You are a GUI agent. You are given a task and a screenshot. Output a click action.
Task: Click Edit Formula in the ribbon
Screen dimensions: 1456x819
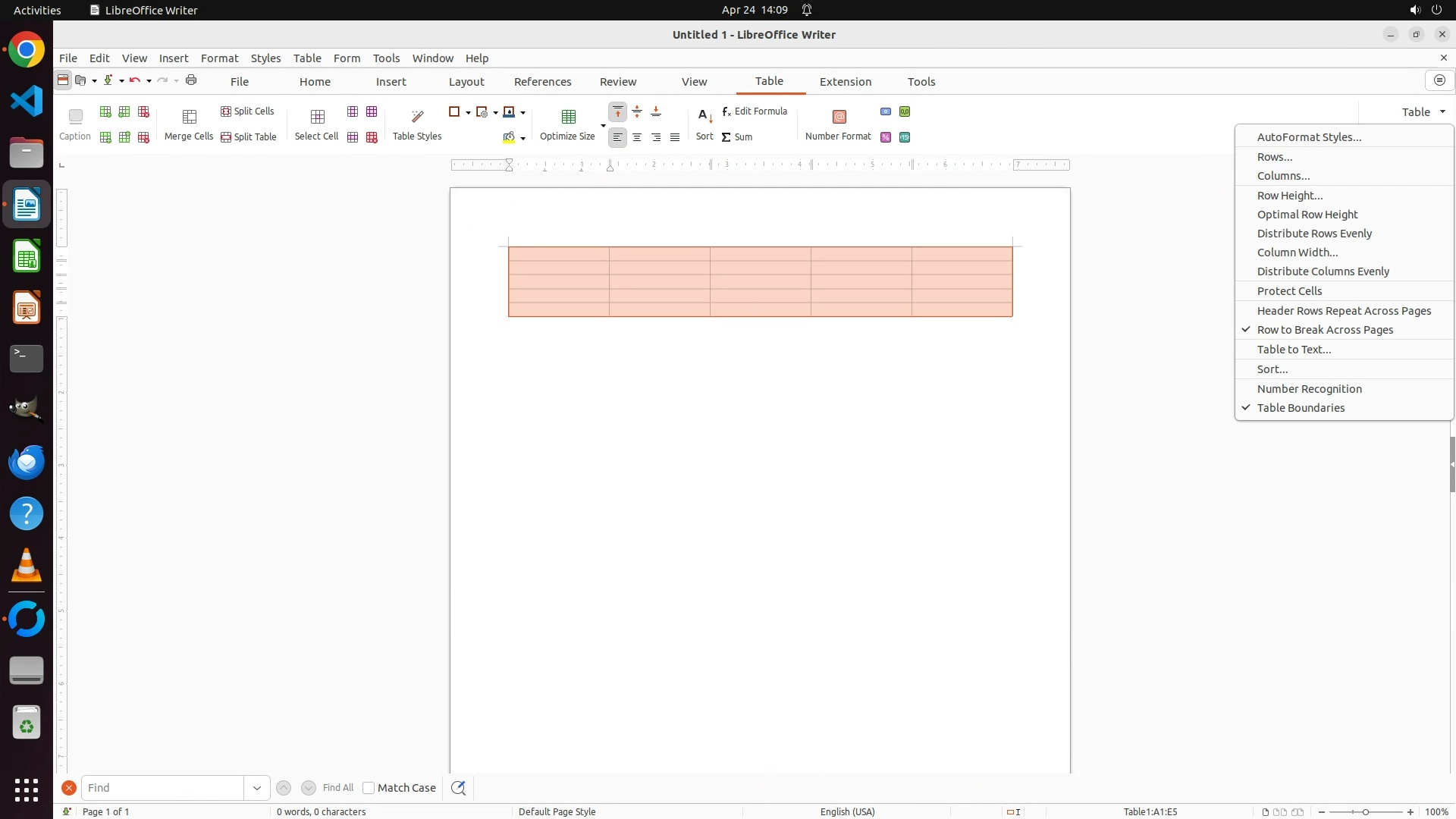coord(755,111)
